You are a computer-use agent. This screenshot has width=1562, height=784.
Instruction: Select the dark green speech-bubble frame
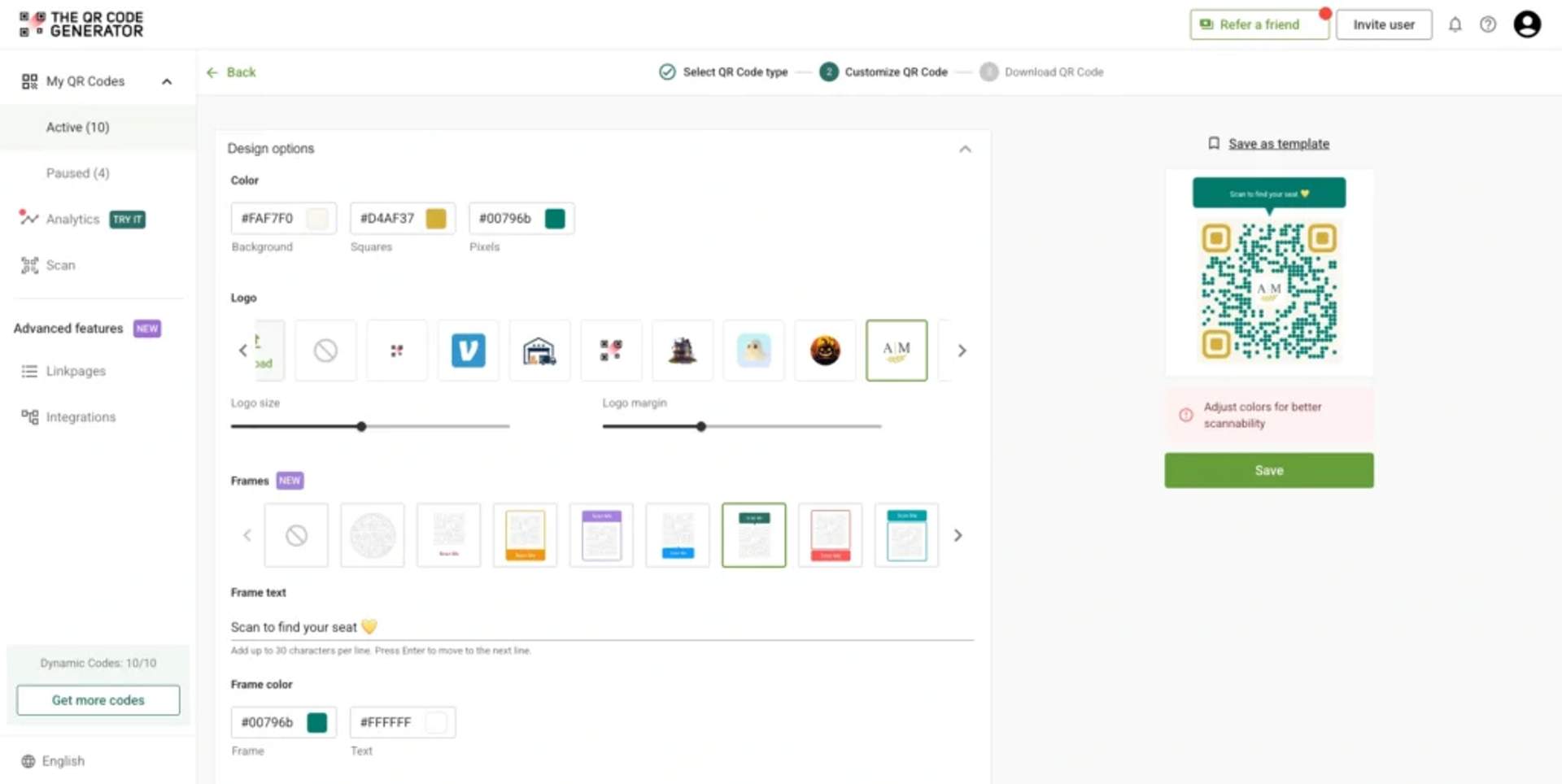point(754,535)
